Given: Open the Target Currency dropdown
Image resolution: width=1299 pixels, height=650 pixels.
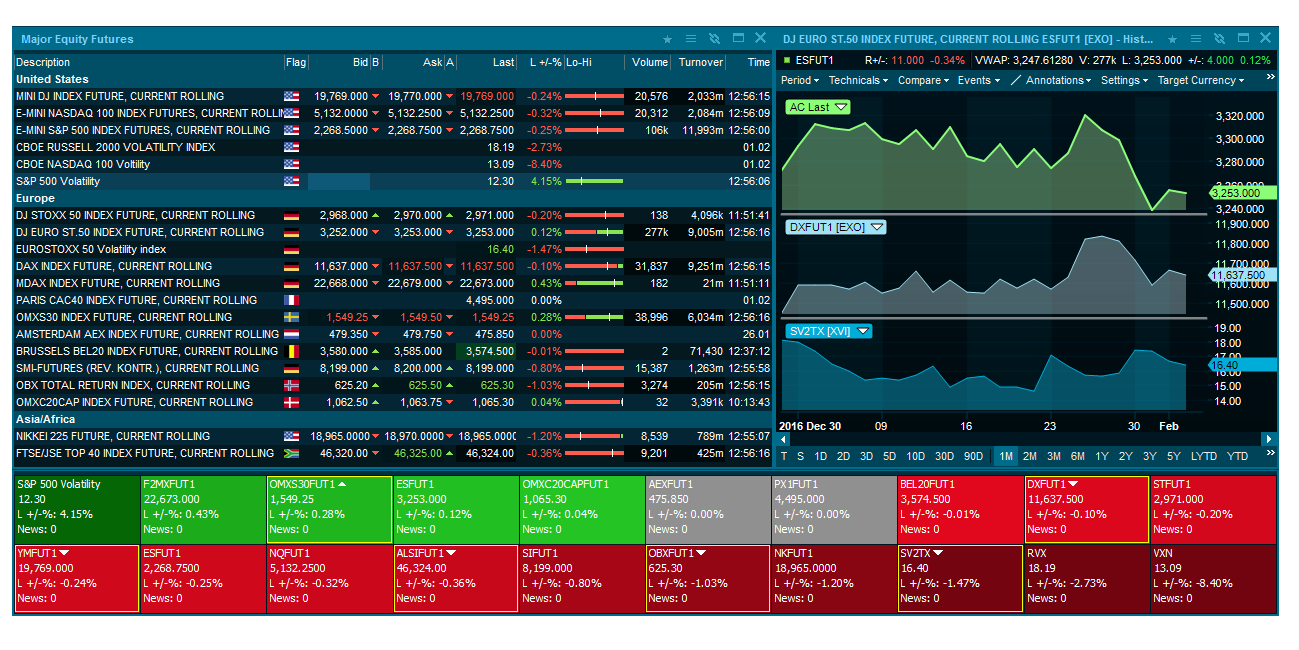Looking at the screenshot, I should 1201,80.
